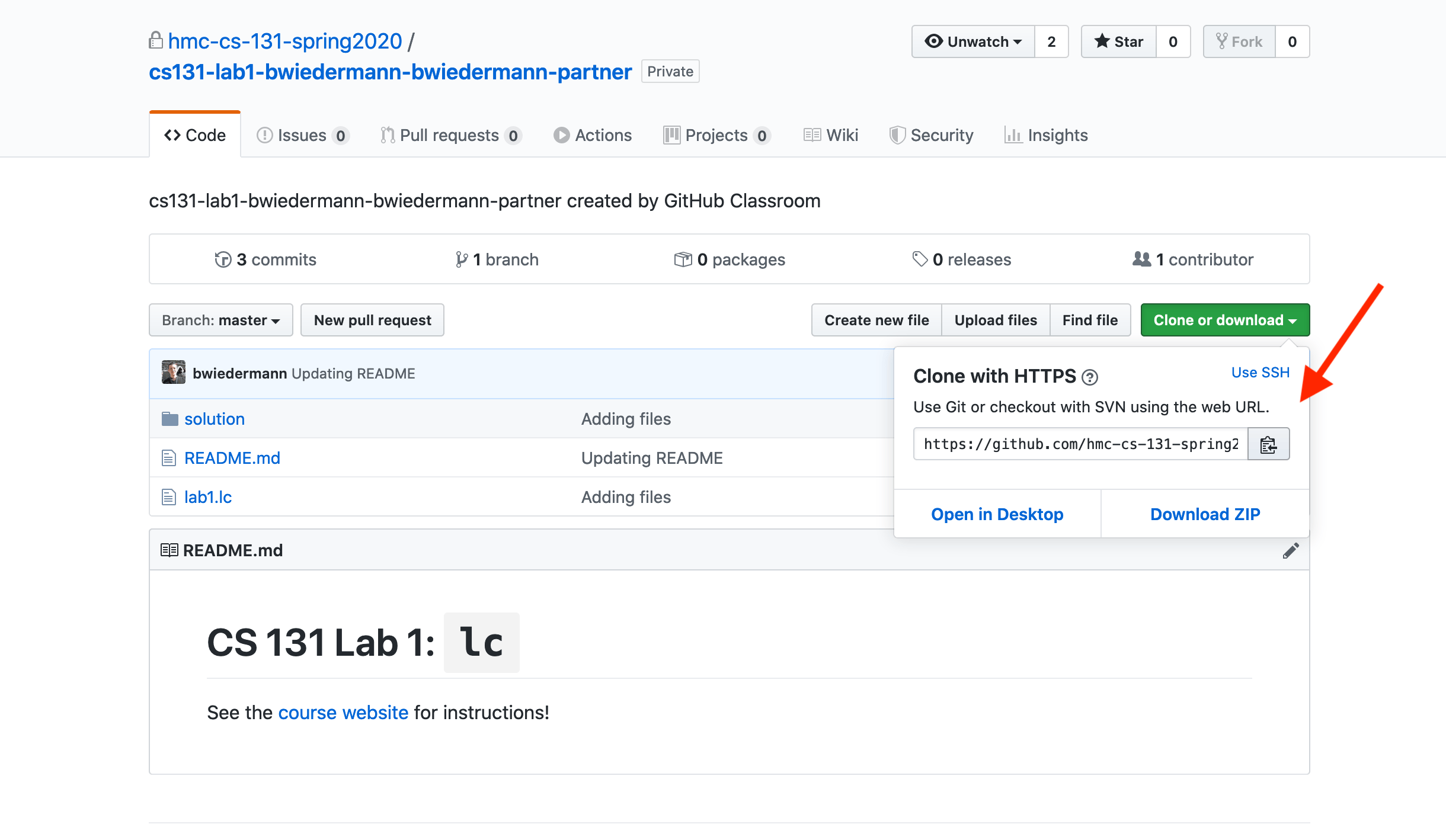The image size is (1446, 840).
Task: Open the Projects tab
Action: pos(716,135)
